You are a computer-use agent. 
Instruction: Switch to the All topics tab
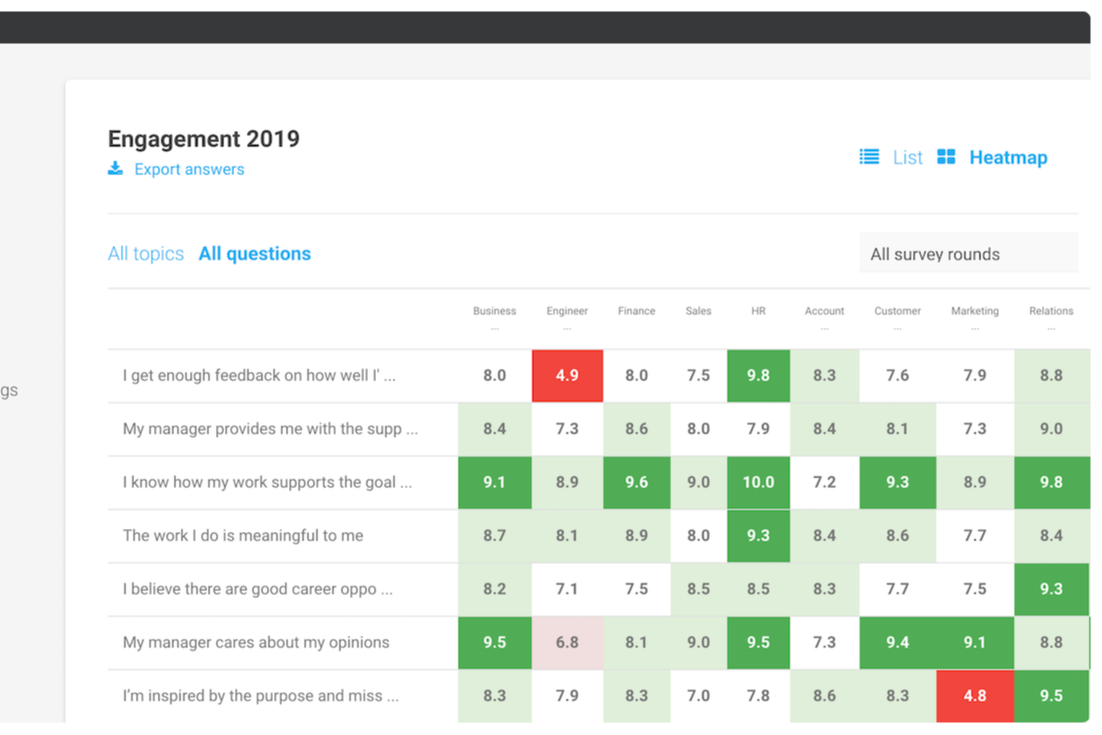[146, 254]
